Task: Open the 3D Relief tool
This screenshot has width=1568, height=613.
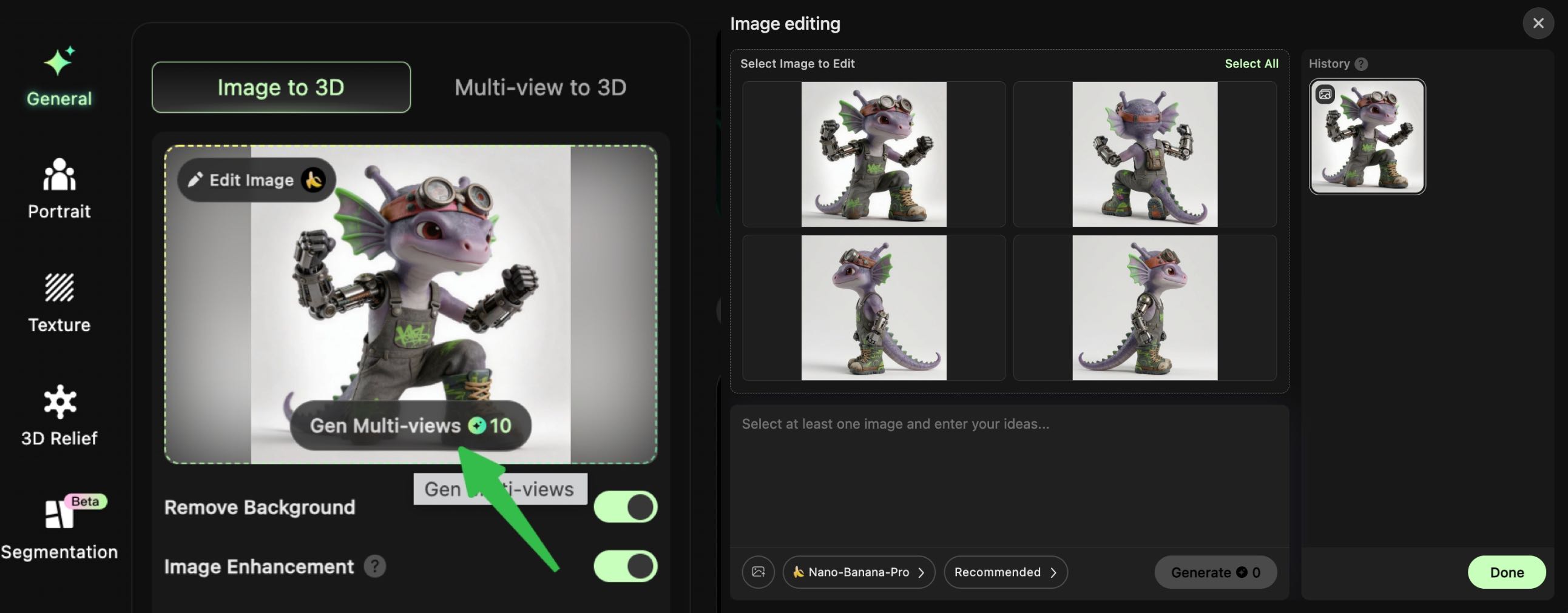Action: [x=58, y=403]
